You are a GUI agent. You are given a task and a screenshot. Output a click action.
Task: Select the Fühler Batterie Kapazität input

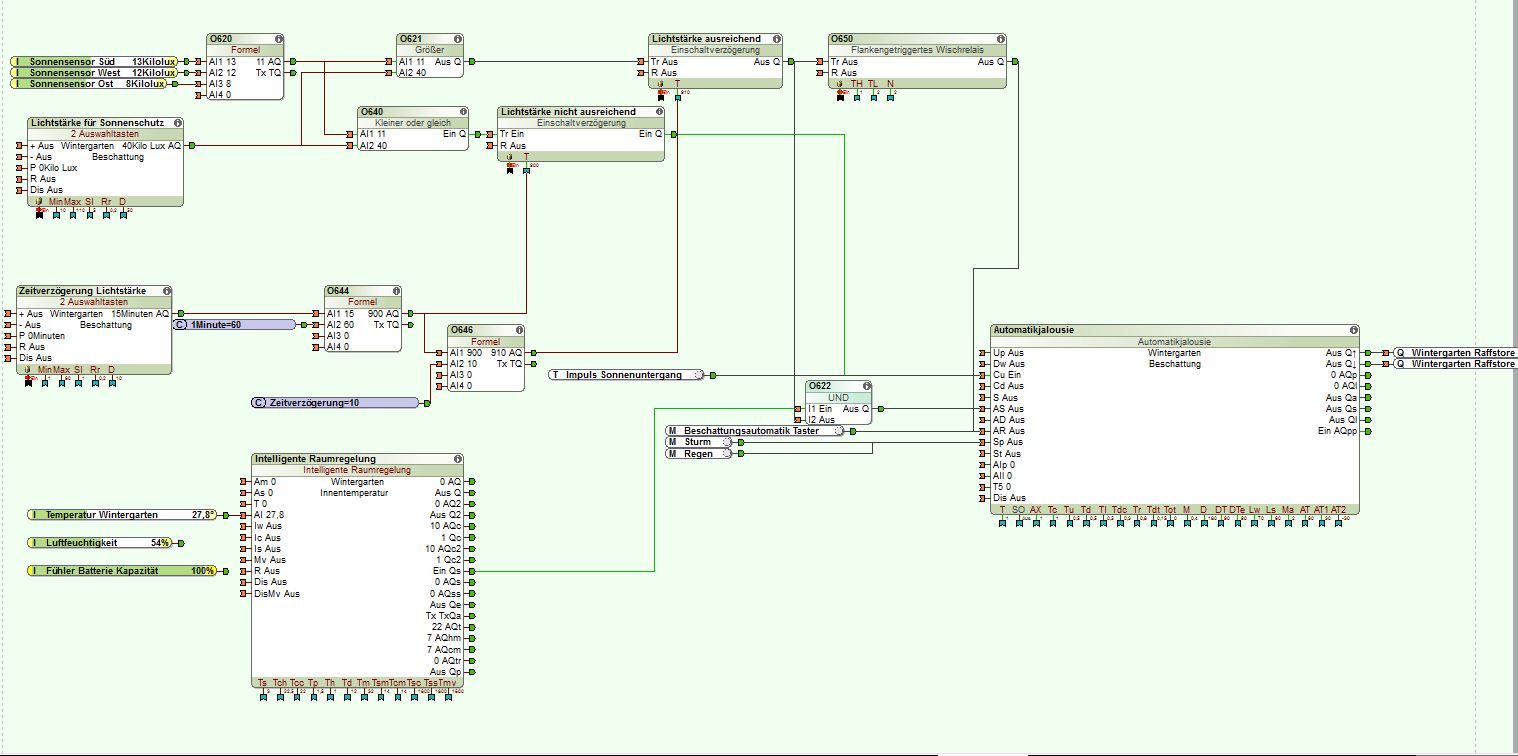(x=122, y=570)
